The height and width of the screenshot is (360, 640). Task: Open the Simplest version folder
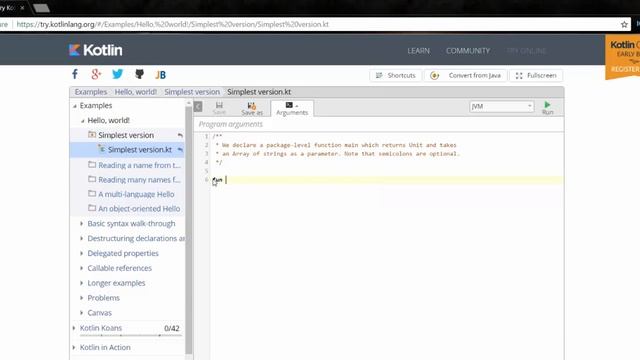click(x=127, y=135)
